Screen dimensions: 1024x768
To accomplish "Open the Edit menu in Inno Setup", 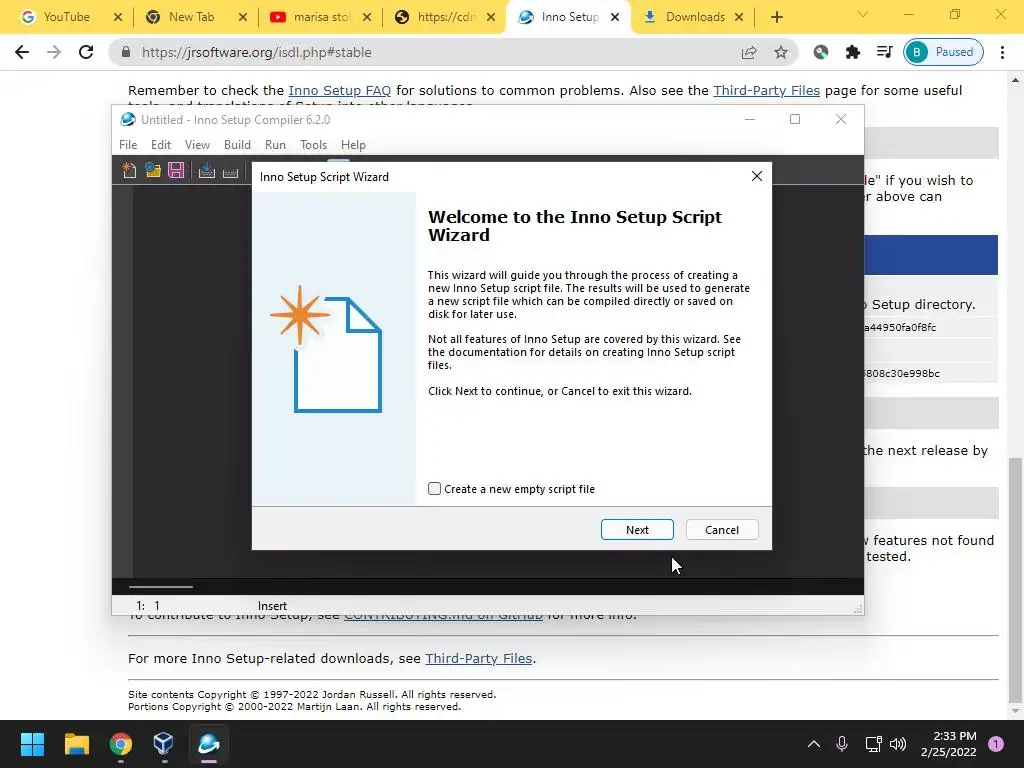I will 161,145.
